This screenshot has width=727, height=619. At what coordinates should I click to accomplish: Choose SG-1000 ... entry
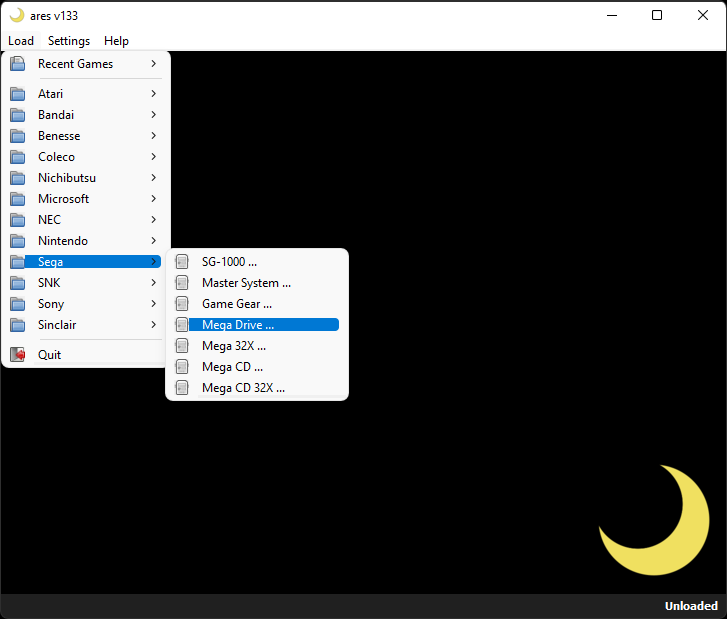click(257, 262)
